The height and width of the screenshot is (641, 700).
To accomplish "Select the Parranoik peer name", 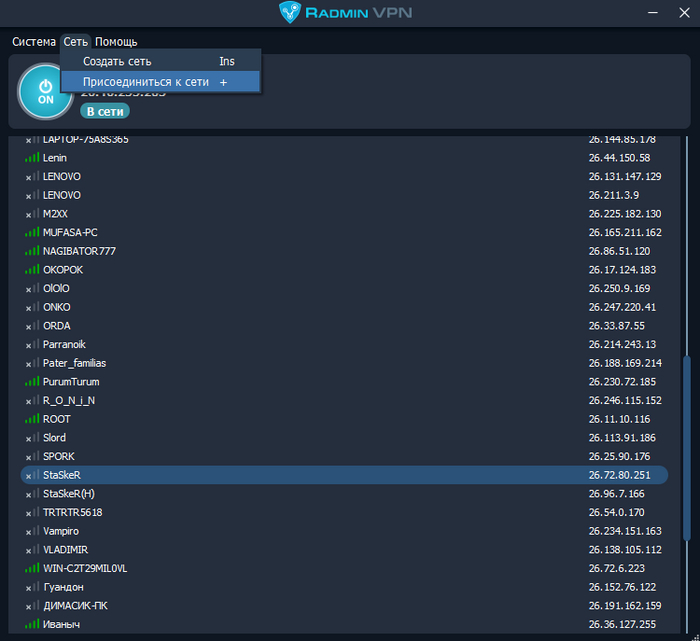I will pos(64,344).
